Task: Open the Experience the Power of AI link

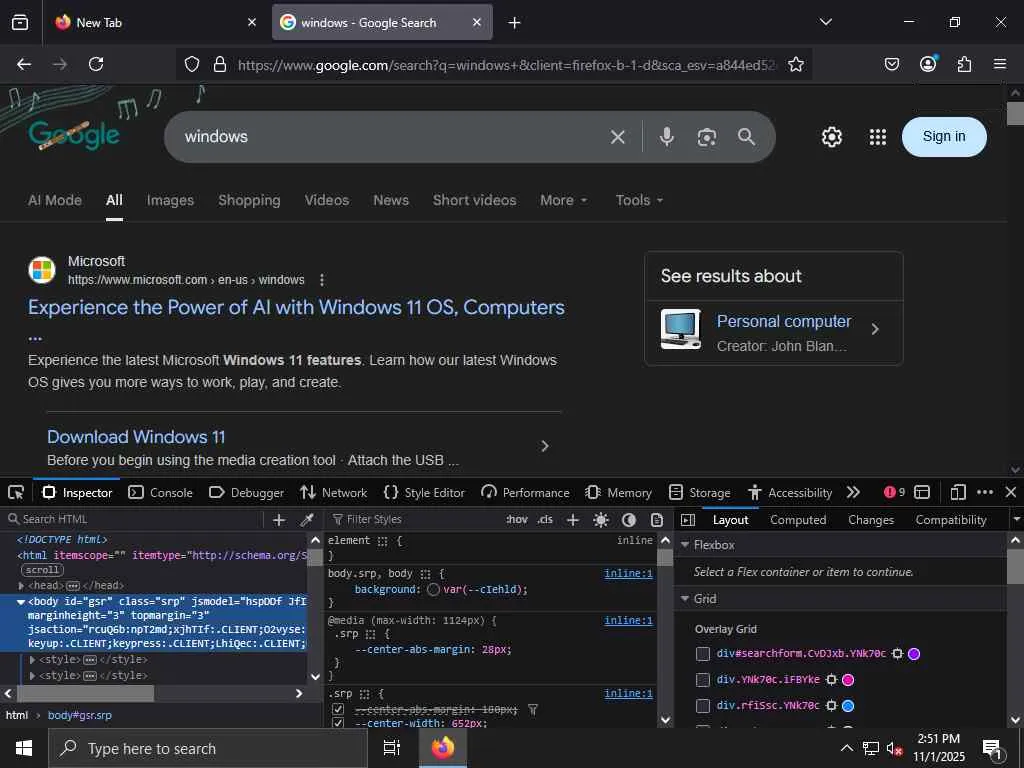Action: (x=296, y=308)
